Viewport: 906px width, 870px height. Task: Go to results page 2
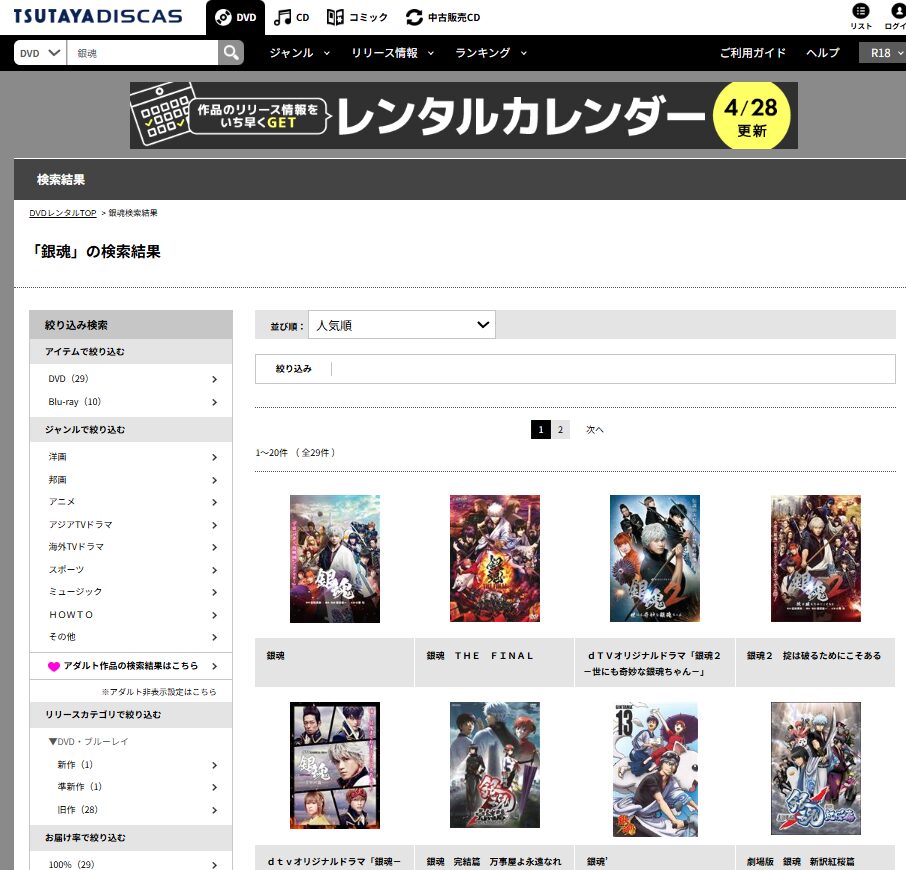pos(560,429)
